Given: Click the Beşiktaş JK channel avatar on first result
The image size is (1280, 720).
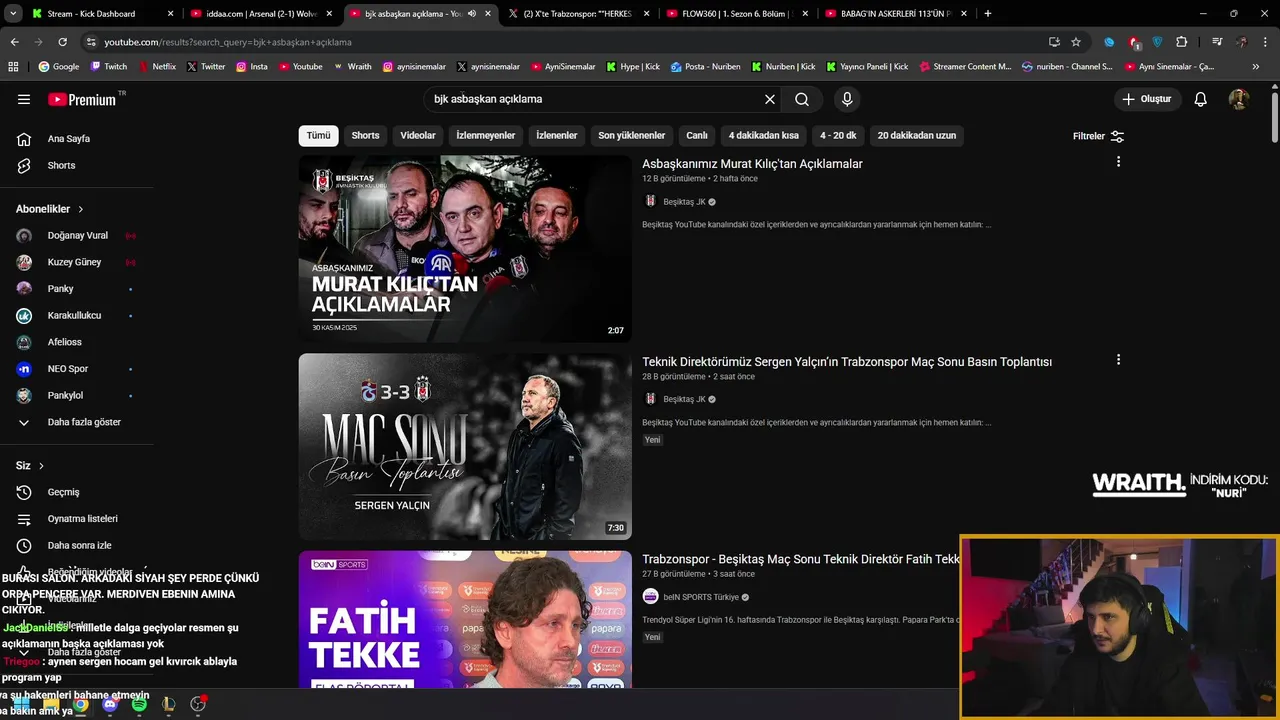Looking at the screenshot, I should 650,201.
